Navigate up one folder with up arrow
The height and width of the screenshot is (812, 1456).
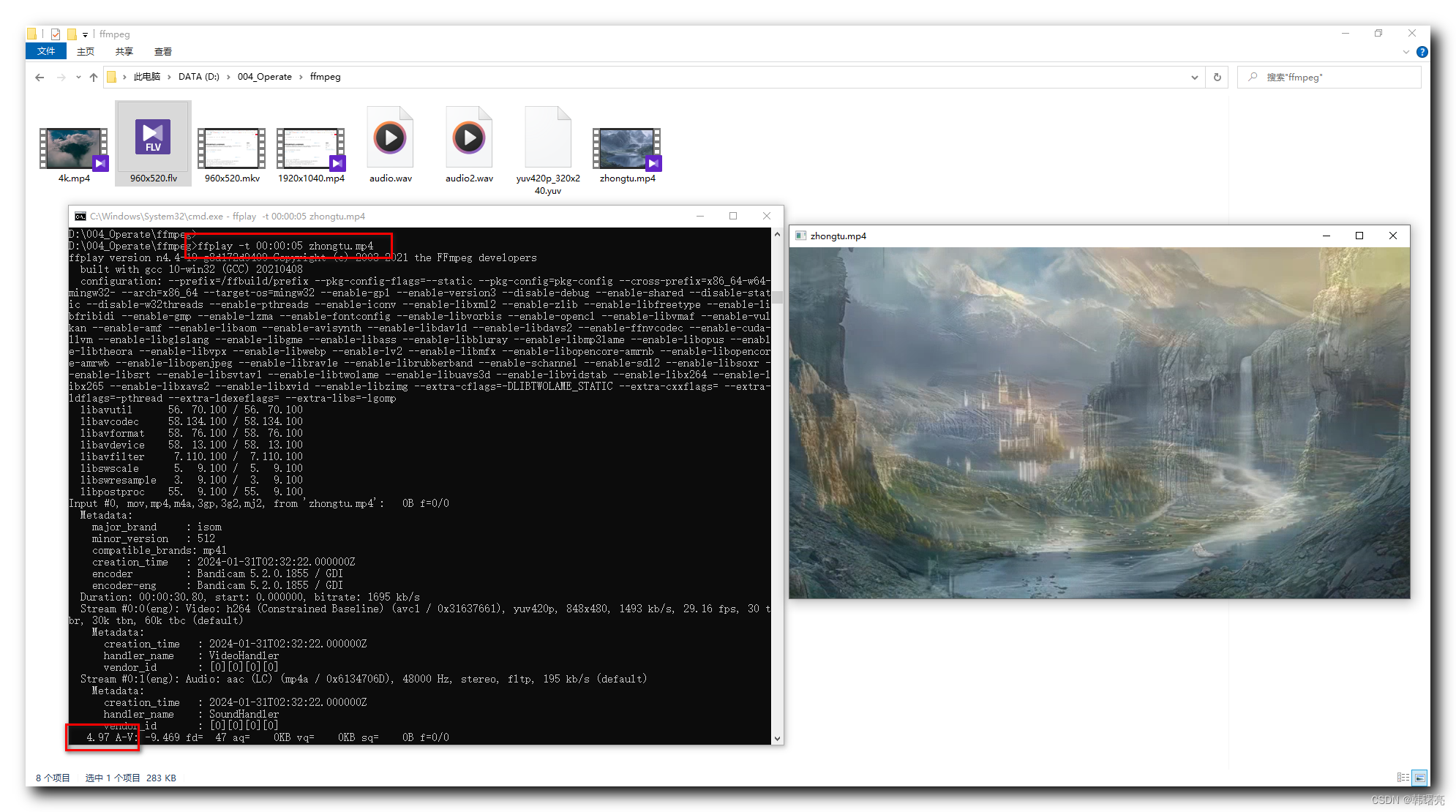(x=94, y=77)
